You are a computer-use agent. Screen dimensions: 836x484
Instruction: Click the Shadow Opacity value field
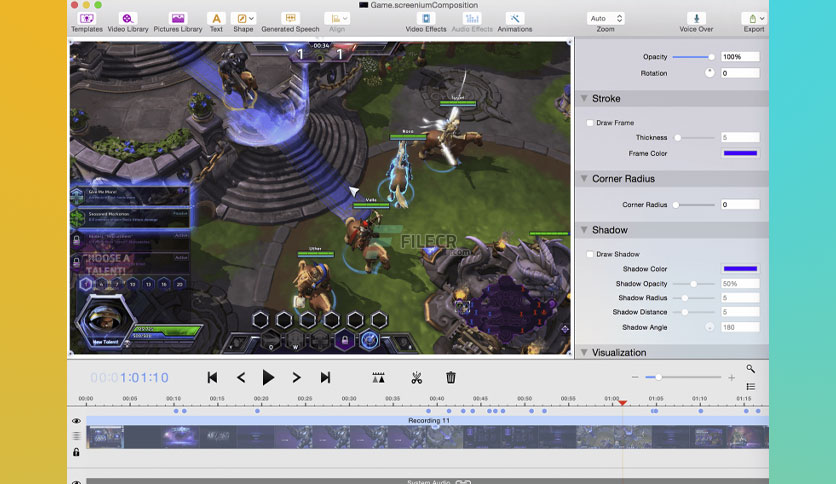point(740,284)
